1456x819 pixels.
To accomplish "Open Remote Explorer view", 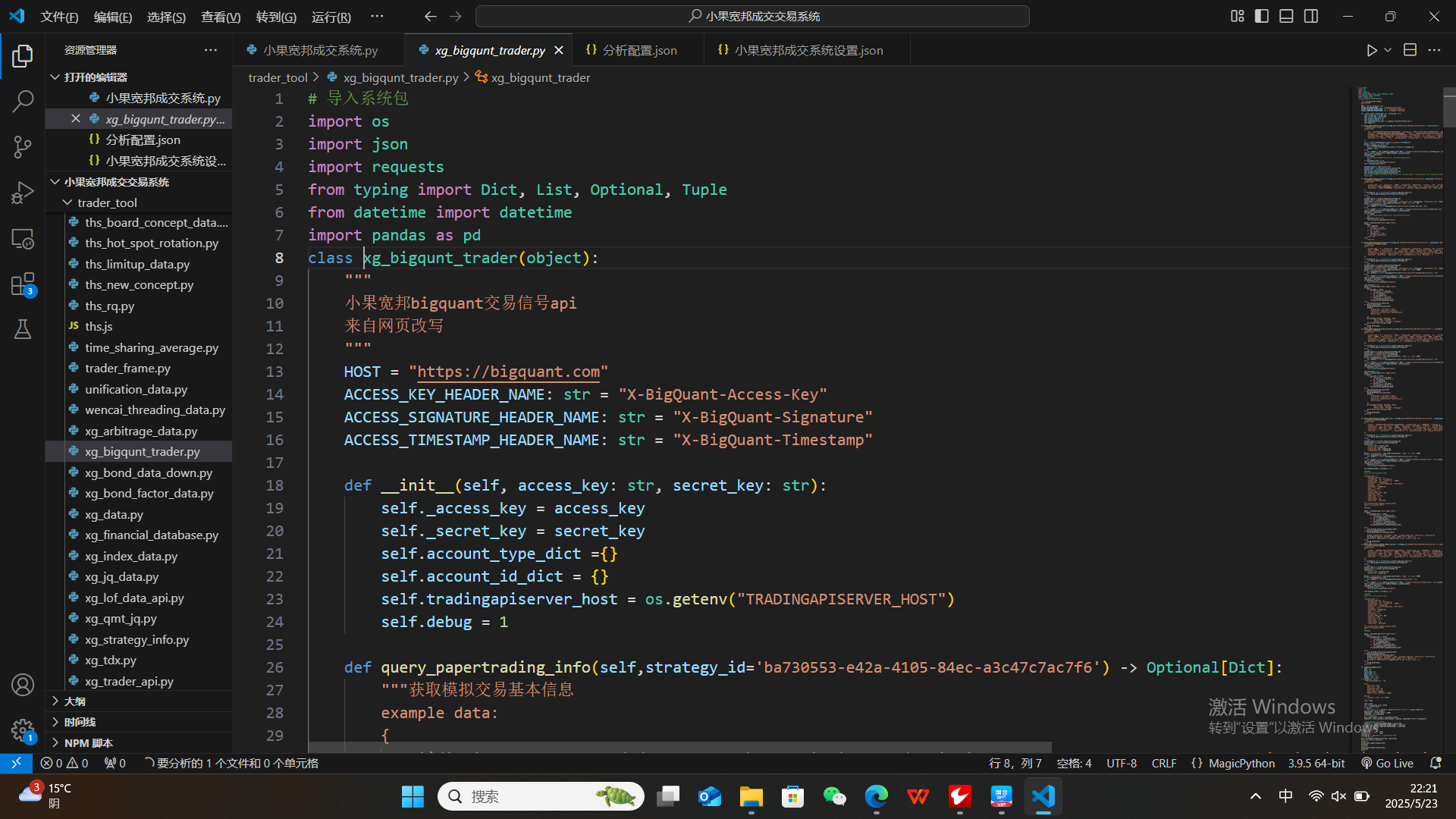I will [23, 239].
